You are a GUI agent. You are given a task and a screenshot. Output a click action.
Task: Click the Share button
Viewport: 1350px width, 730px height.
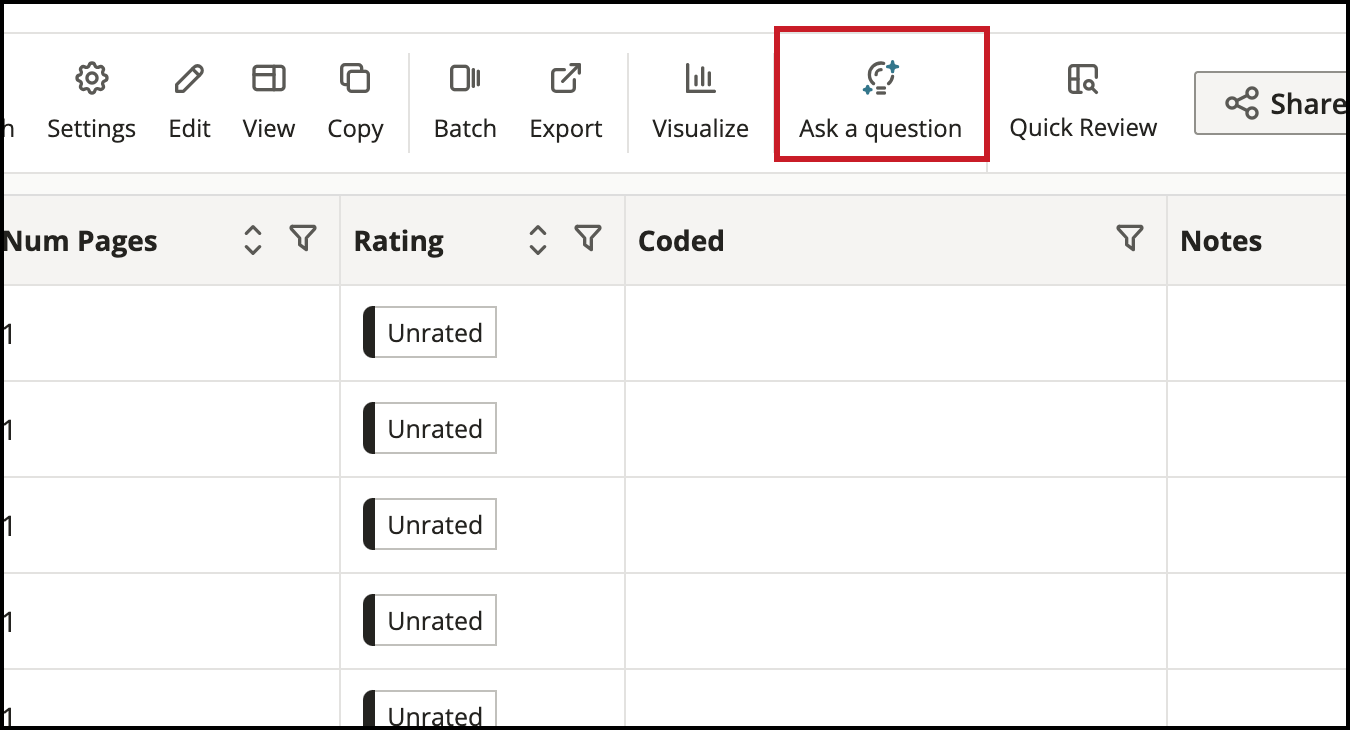click(x=1272, y=103)
